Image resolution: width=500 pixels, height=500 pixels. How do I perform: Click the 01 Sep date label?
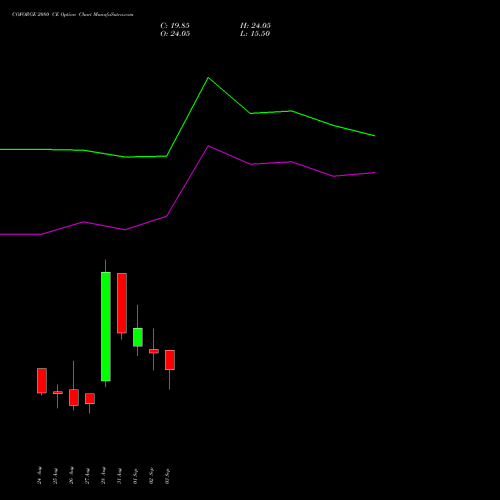click(x=135, y=476)
